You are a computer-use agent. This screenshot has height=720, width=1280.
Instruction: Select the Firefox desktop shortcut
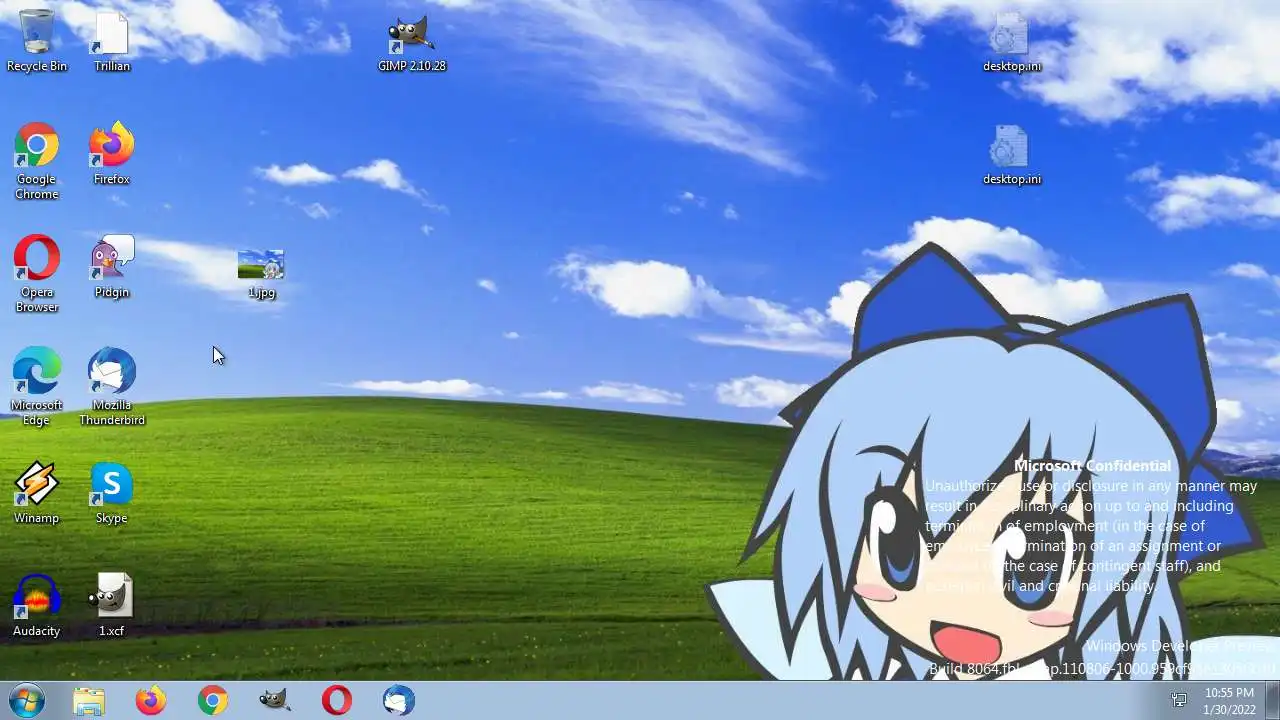point(112,155)
